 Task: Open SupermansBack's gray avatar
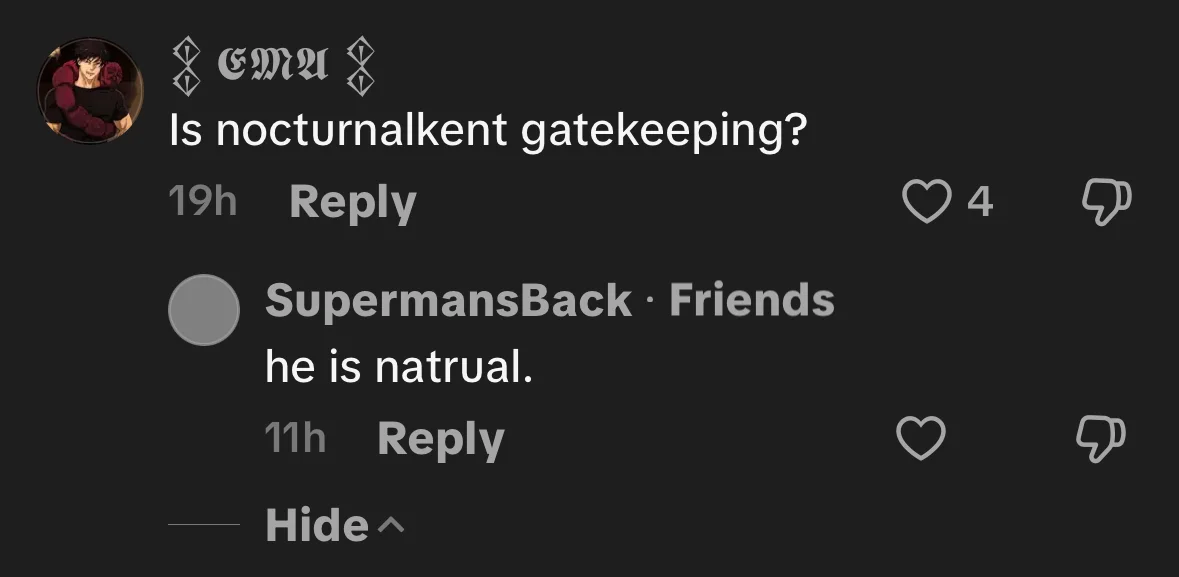click(x=204, y=310)
